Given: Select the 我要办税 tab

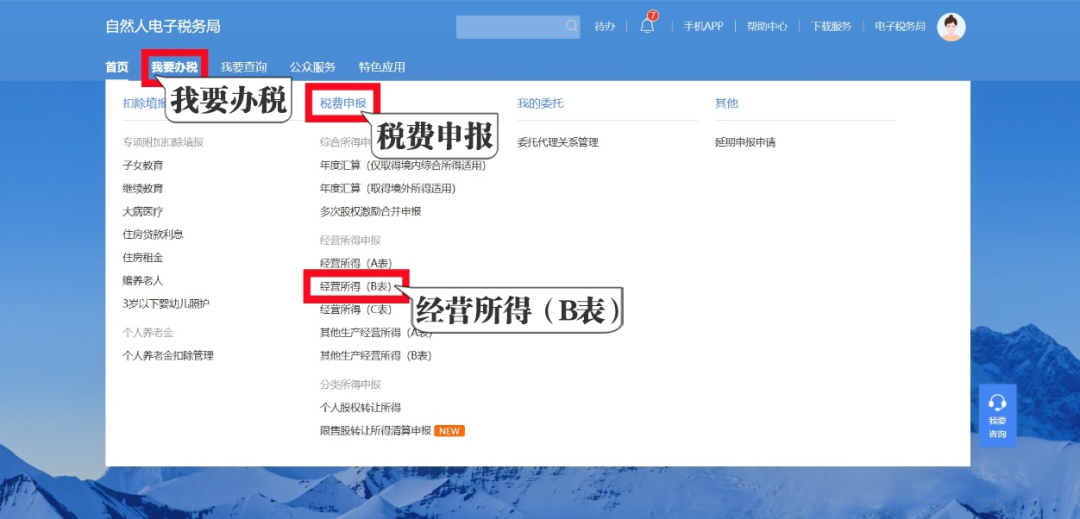Looking at the screenshot, I should [x=174, y=67].
